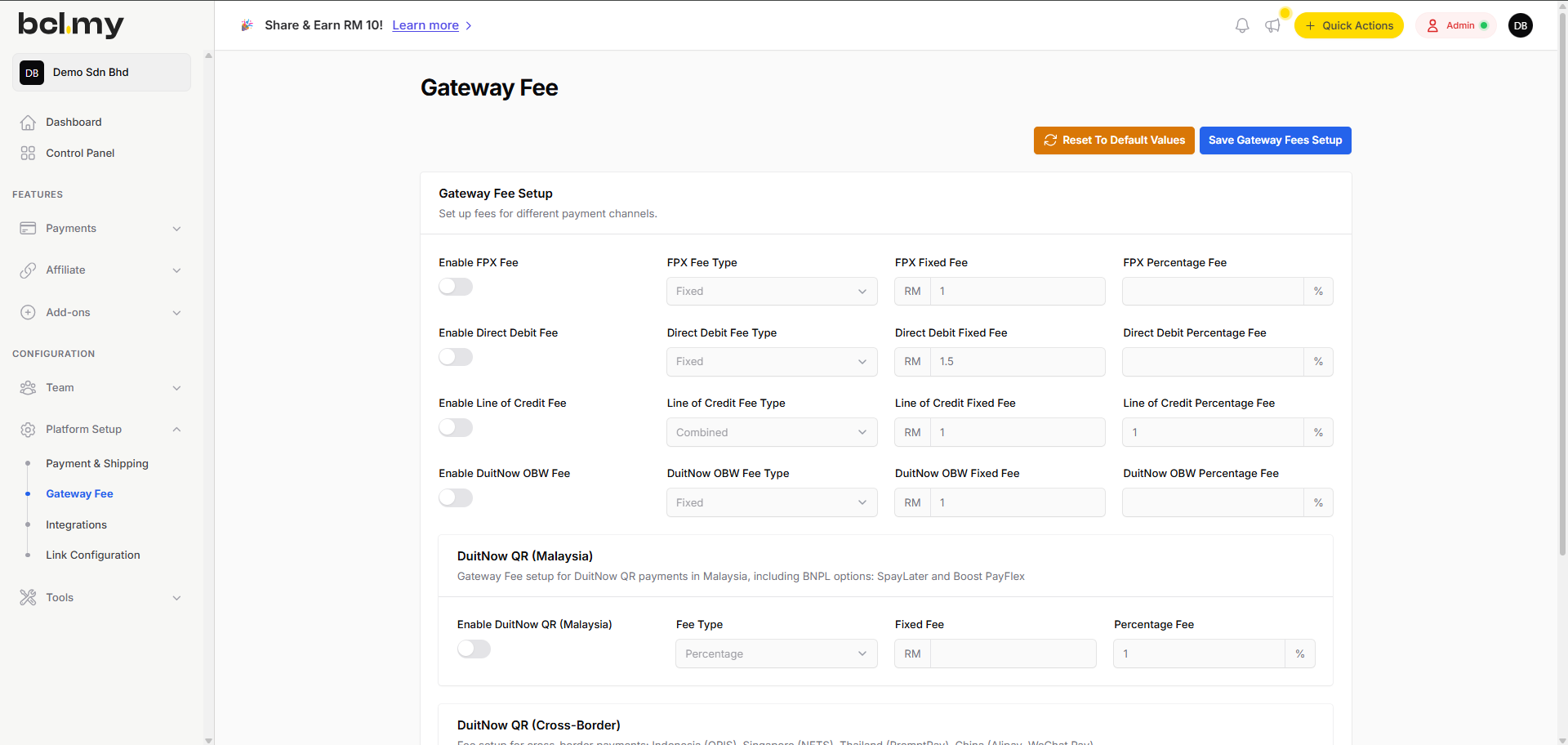Collapse the Platform Setup chevron
The height and width of the screenshot is (745, 1568).
pyautogui.click(x=176, y=430)
